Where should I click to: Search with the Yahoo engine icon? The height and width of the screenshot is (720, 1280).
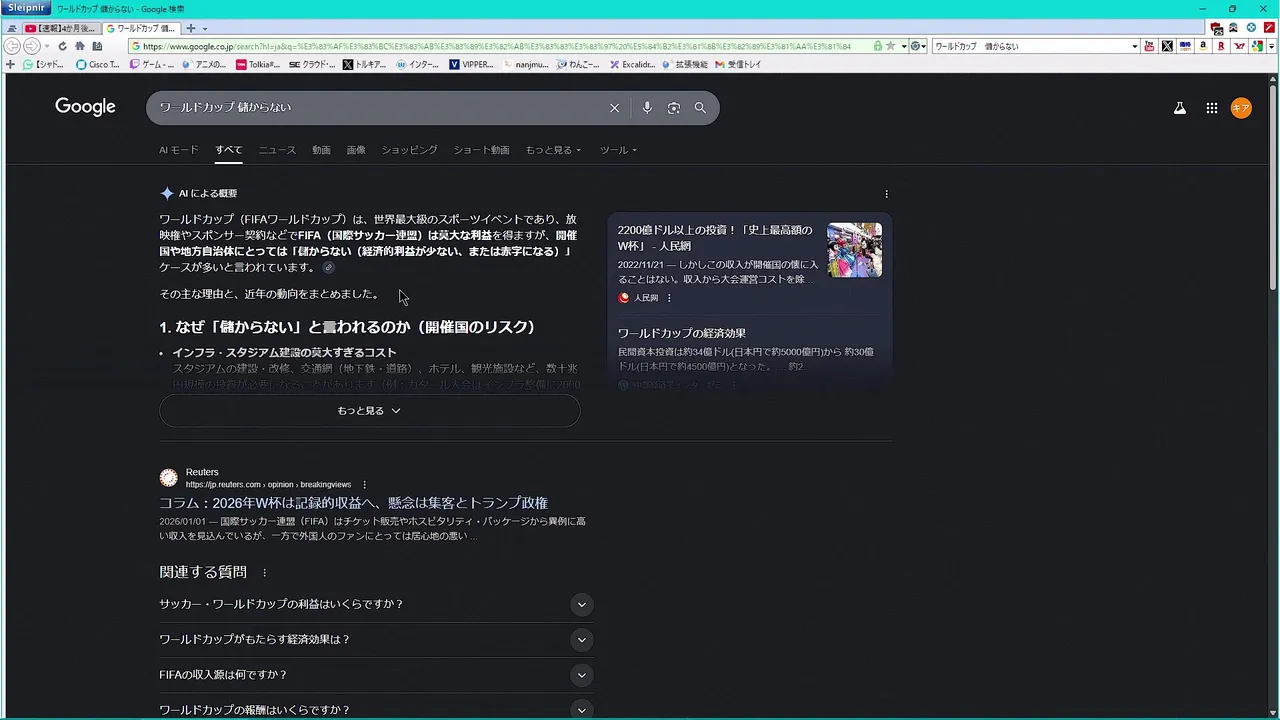[x=1239, y=46]
